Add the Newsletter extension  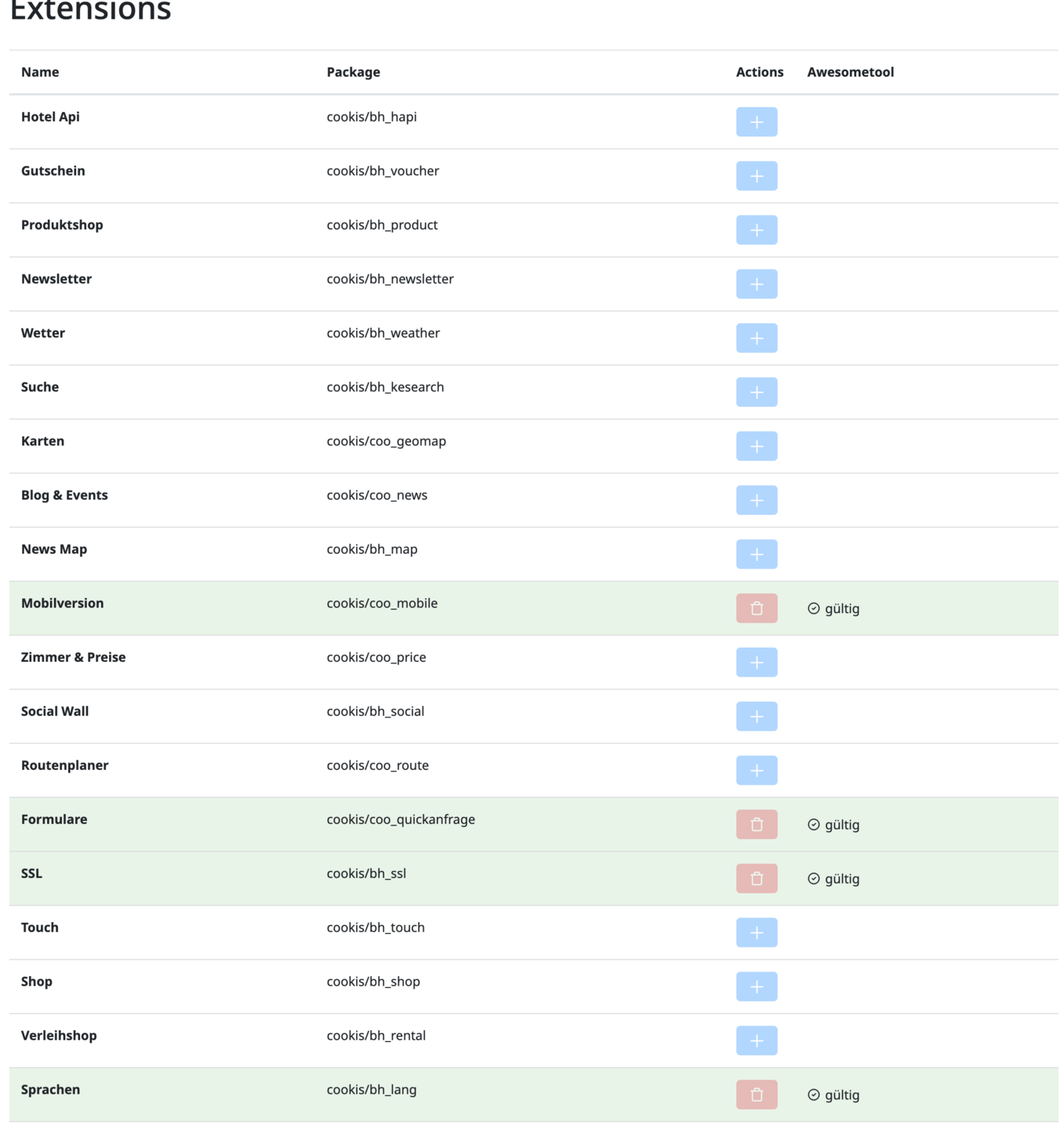(x=756, y=284)
